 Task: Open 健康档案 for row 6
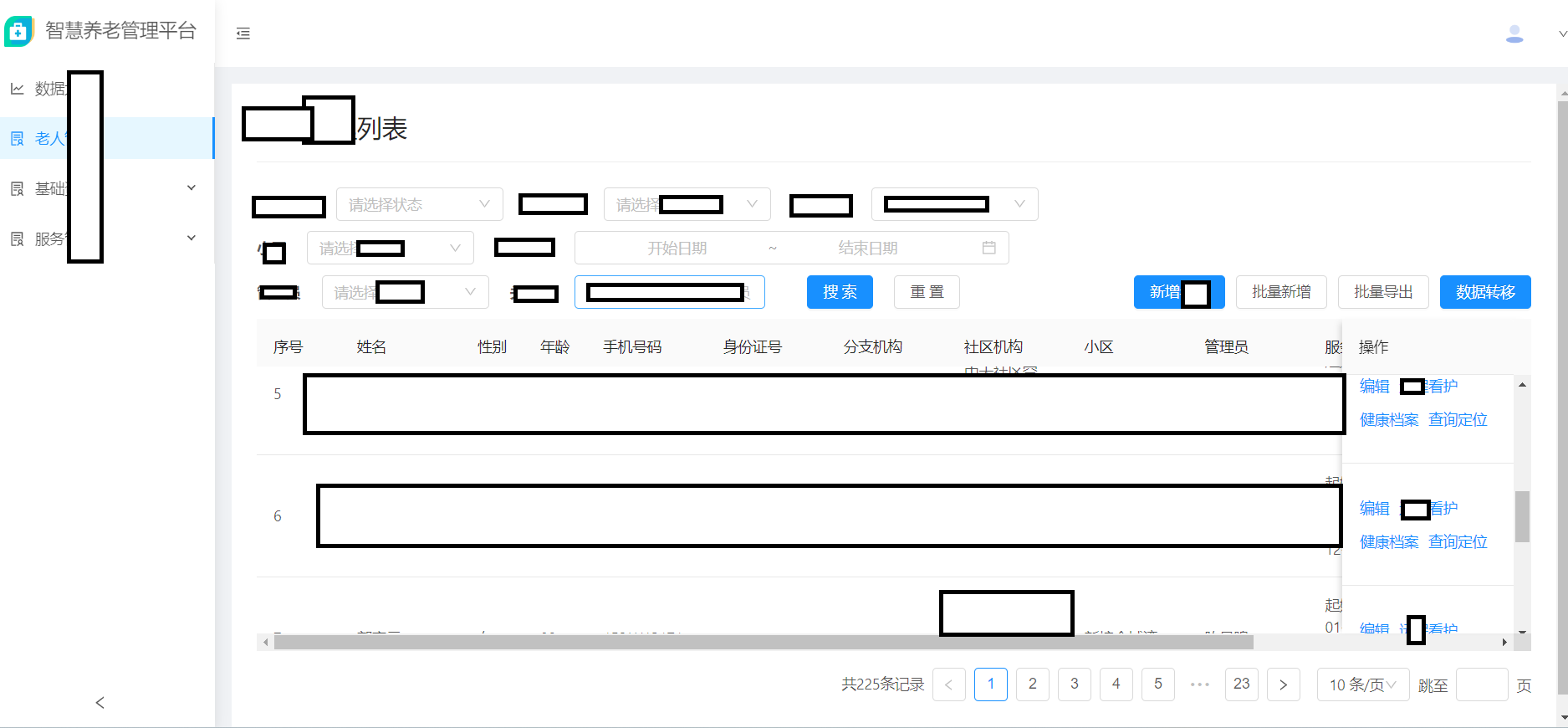1389,541
